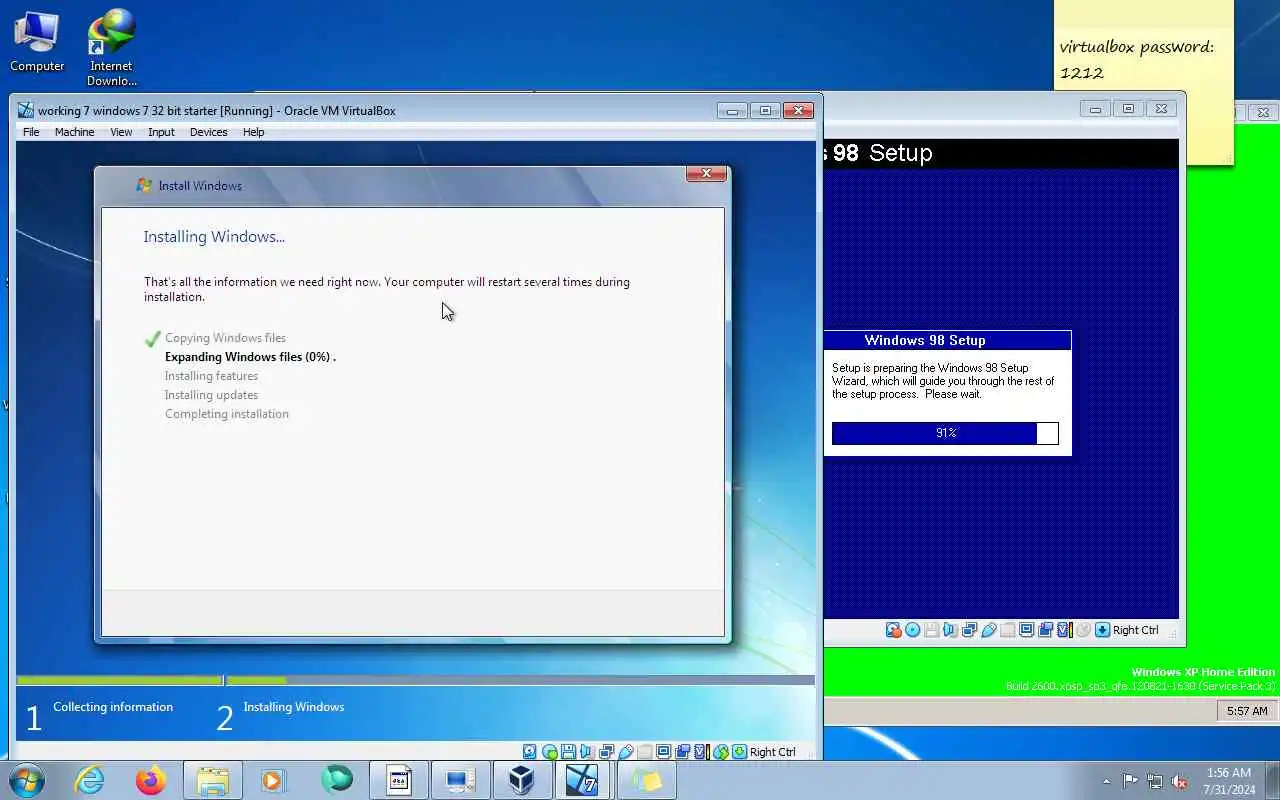Maximize the Windows 7 VirtualBox window
1280x800 pixels.
(x=765, y=110)
